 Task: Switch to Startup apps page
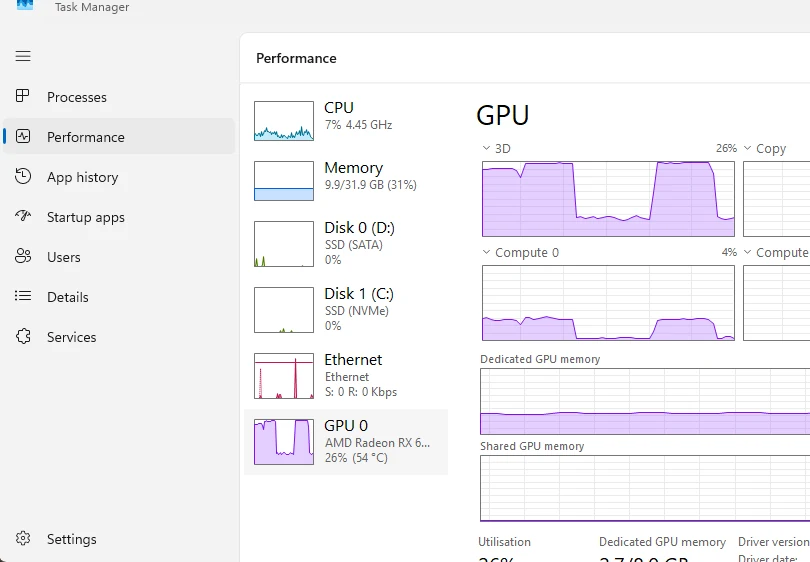coord(119,217)
